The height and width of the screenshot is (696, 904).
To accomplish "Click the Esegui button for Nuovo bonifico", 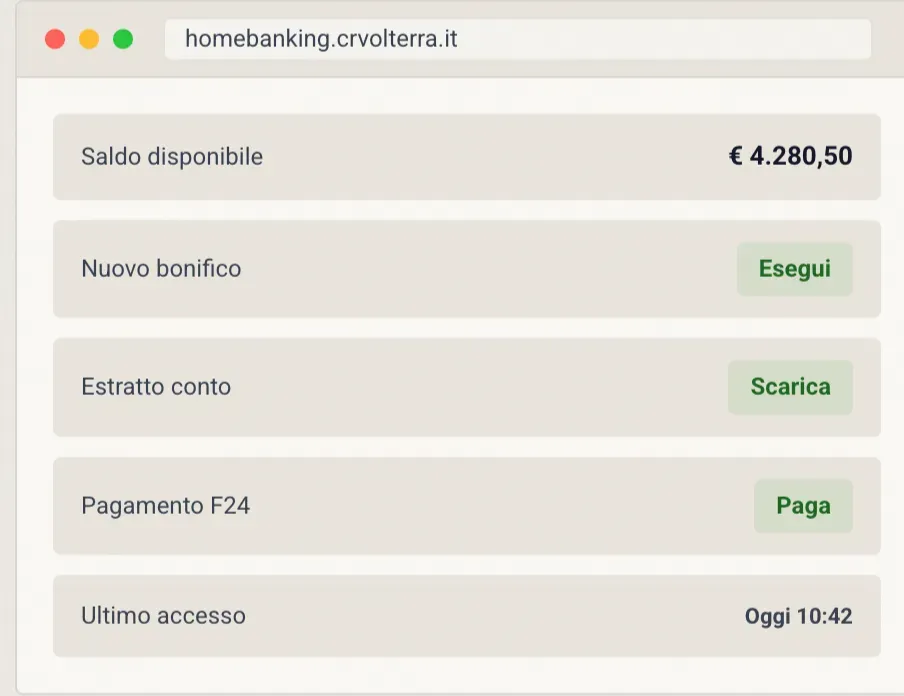I will point(794,269).
